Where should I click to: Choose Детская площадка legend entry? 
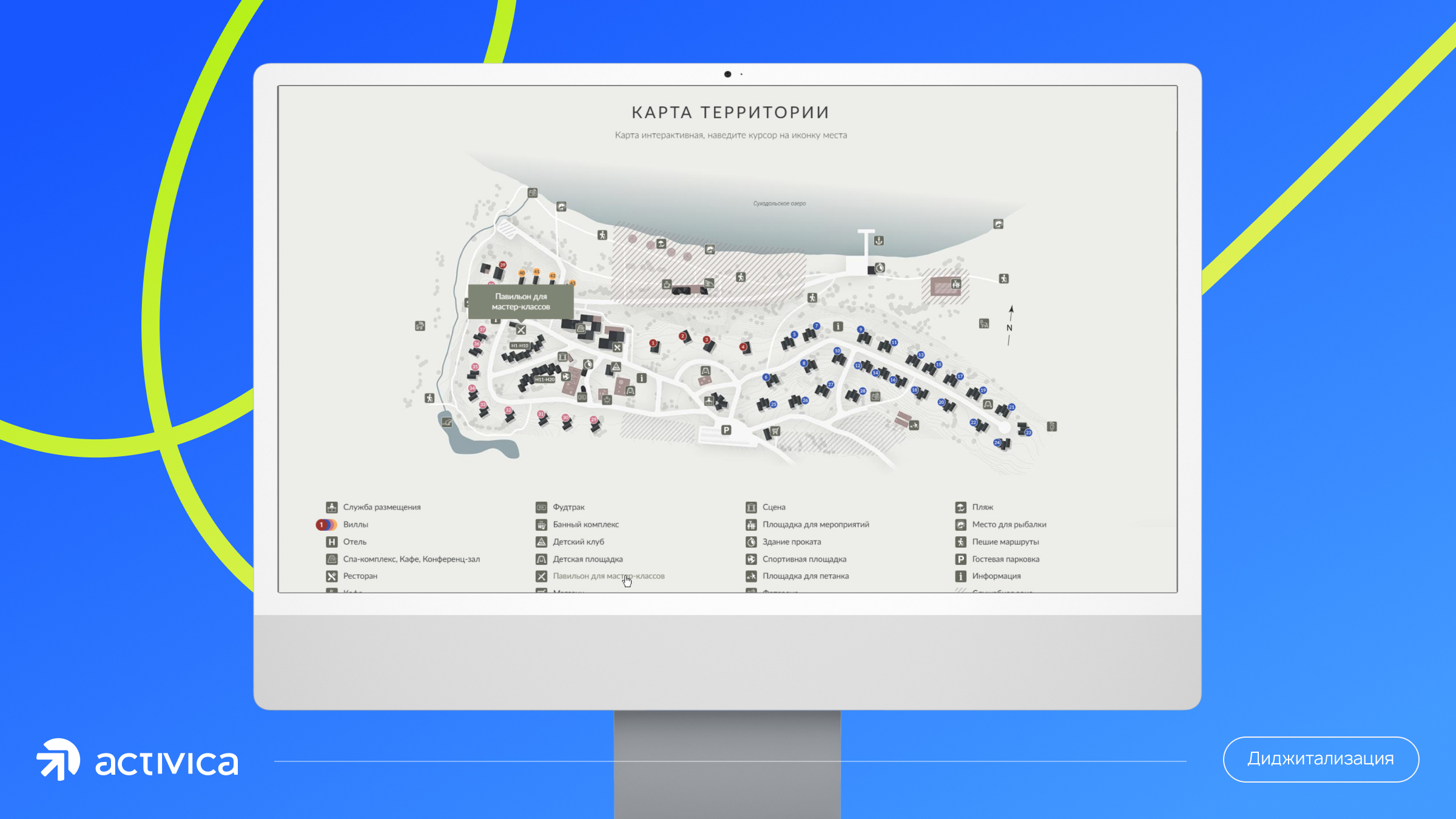pos(579,559)
